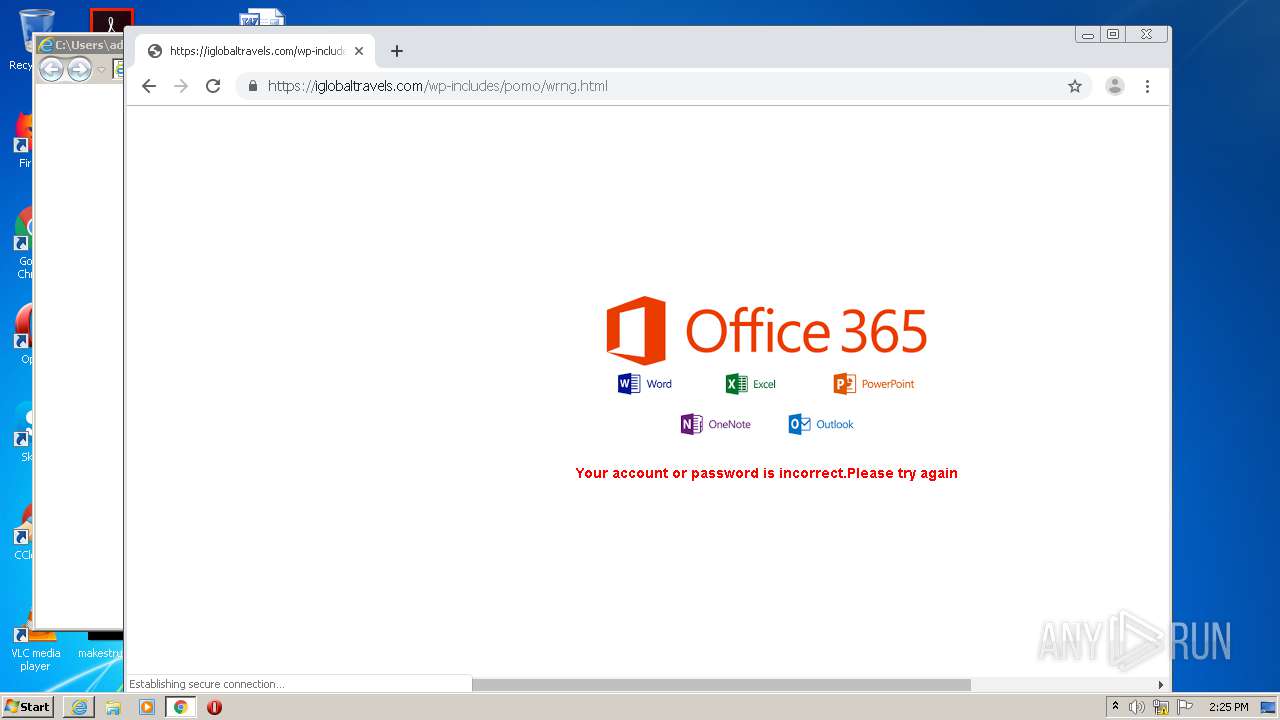The height and width of the screenshot is (720, 1280).
Task: Click Show desktop button at taskbar end
Action: [1270, 707]
